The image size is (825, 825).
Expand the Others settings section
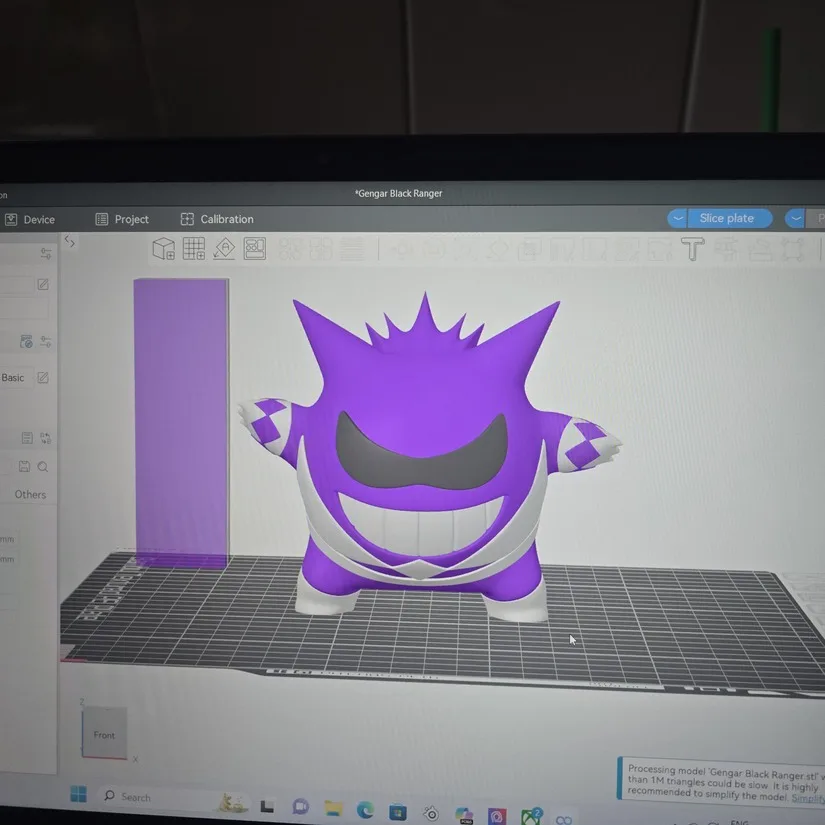[29, 494]
